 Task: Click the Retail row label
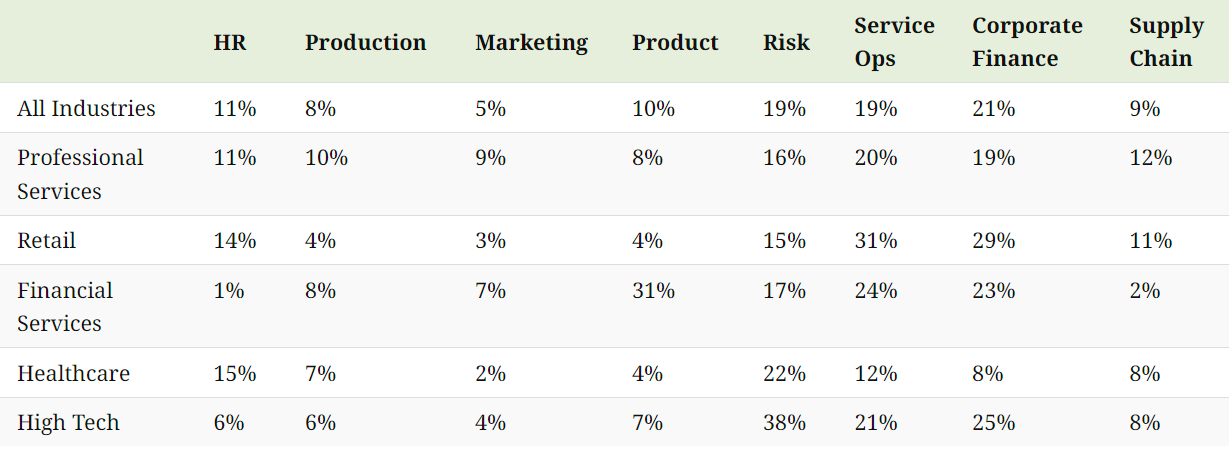[x=46, y=241]
